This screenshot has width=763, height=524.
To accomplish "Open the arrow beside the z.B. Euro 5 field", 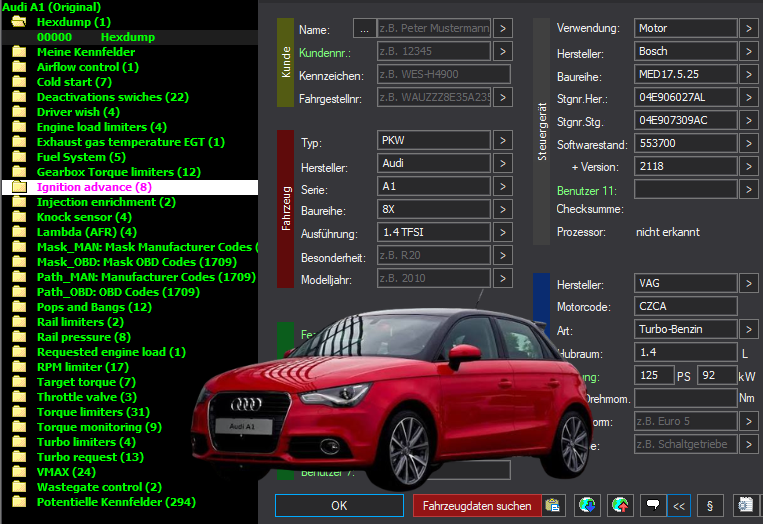I will pos(749,421).
